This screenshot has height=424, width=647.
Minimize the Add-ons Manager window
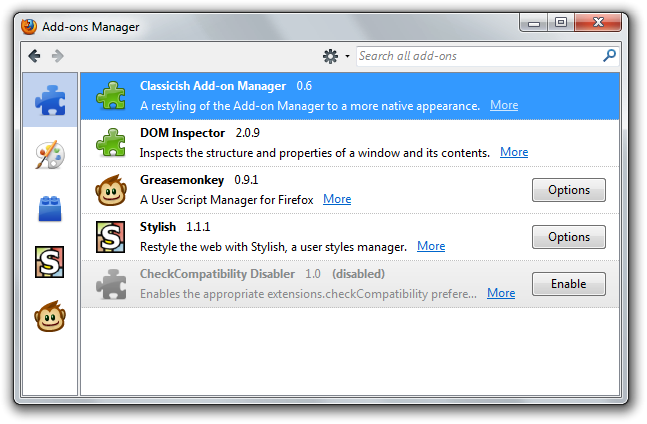(534, 23)
